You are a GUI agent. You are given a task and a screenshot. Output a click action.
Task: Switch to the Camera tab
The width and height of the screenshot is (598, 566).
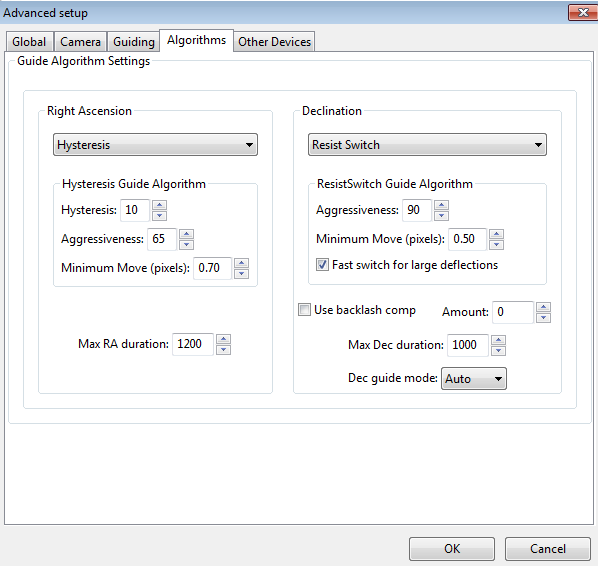[80, 42]
